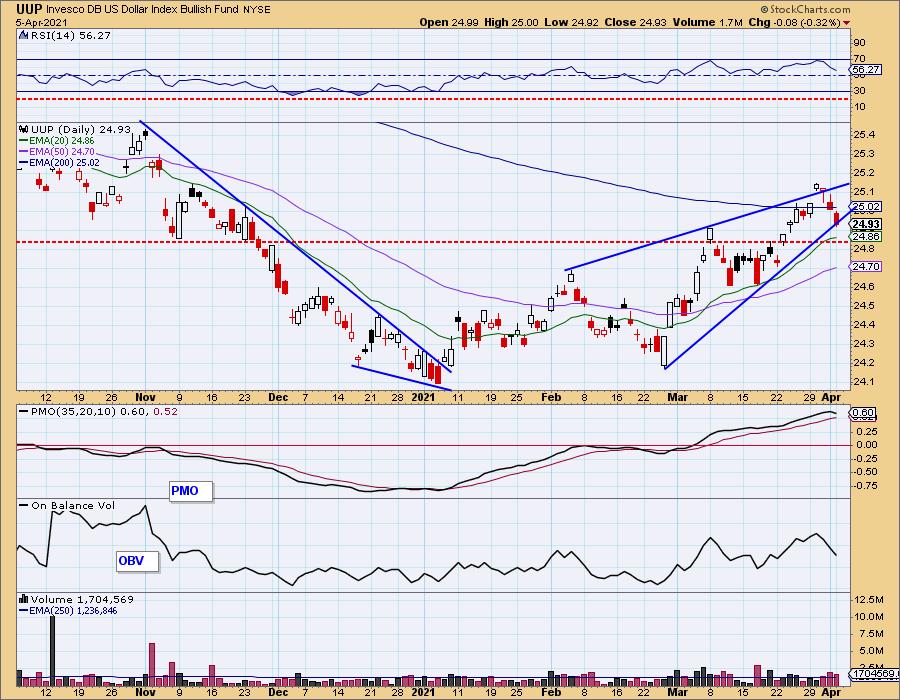Image resolution: width=900 pixels, height=700 pixels.
Task: Click the 1704569 volume tag on right axis
Action: pos(874,674)
